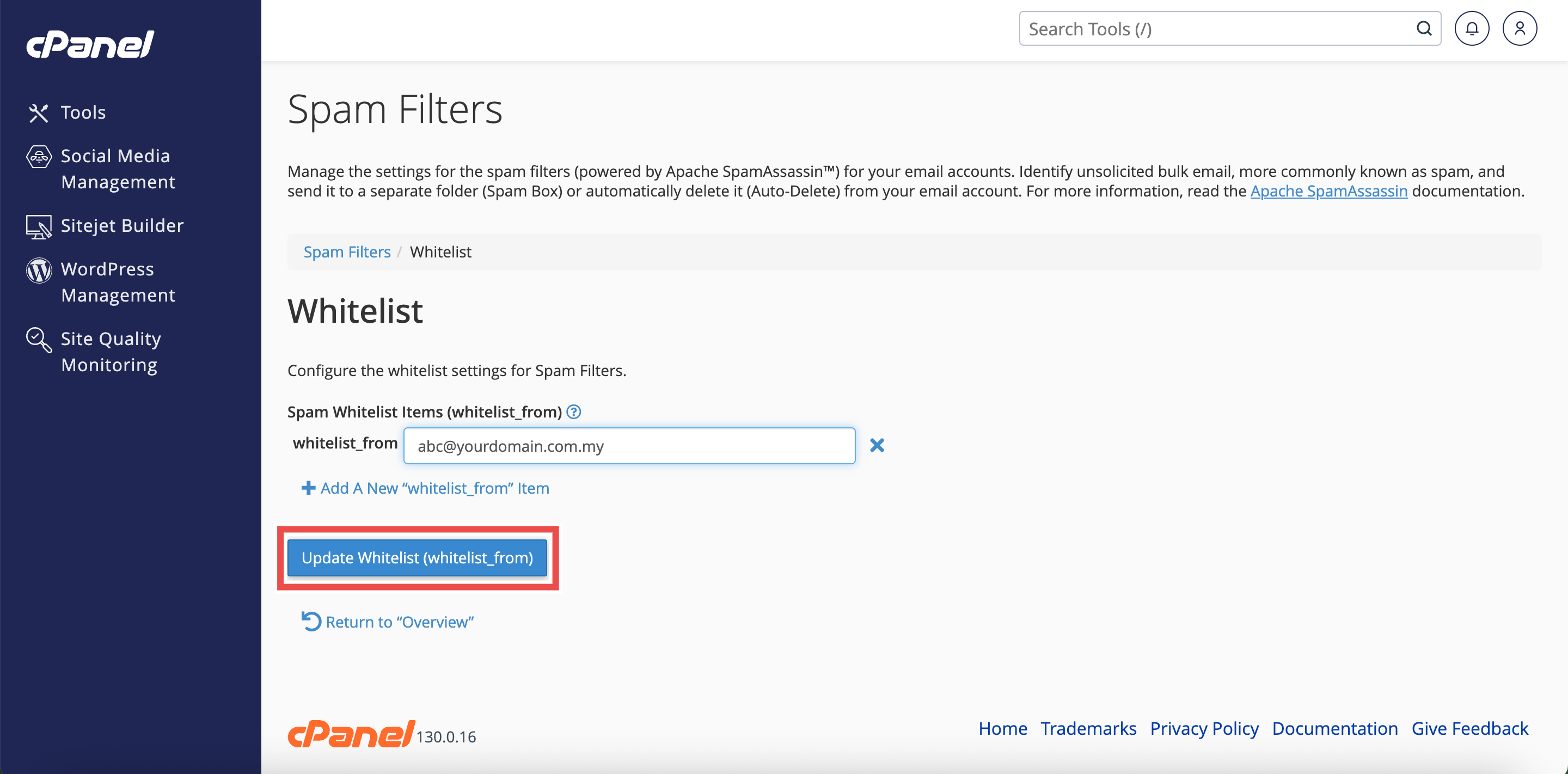Image resolution: width=1568 pixels, height=774 pixels.
Task: Click the cPanel logo in sidebar
Action: [x=90, y=44]
